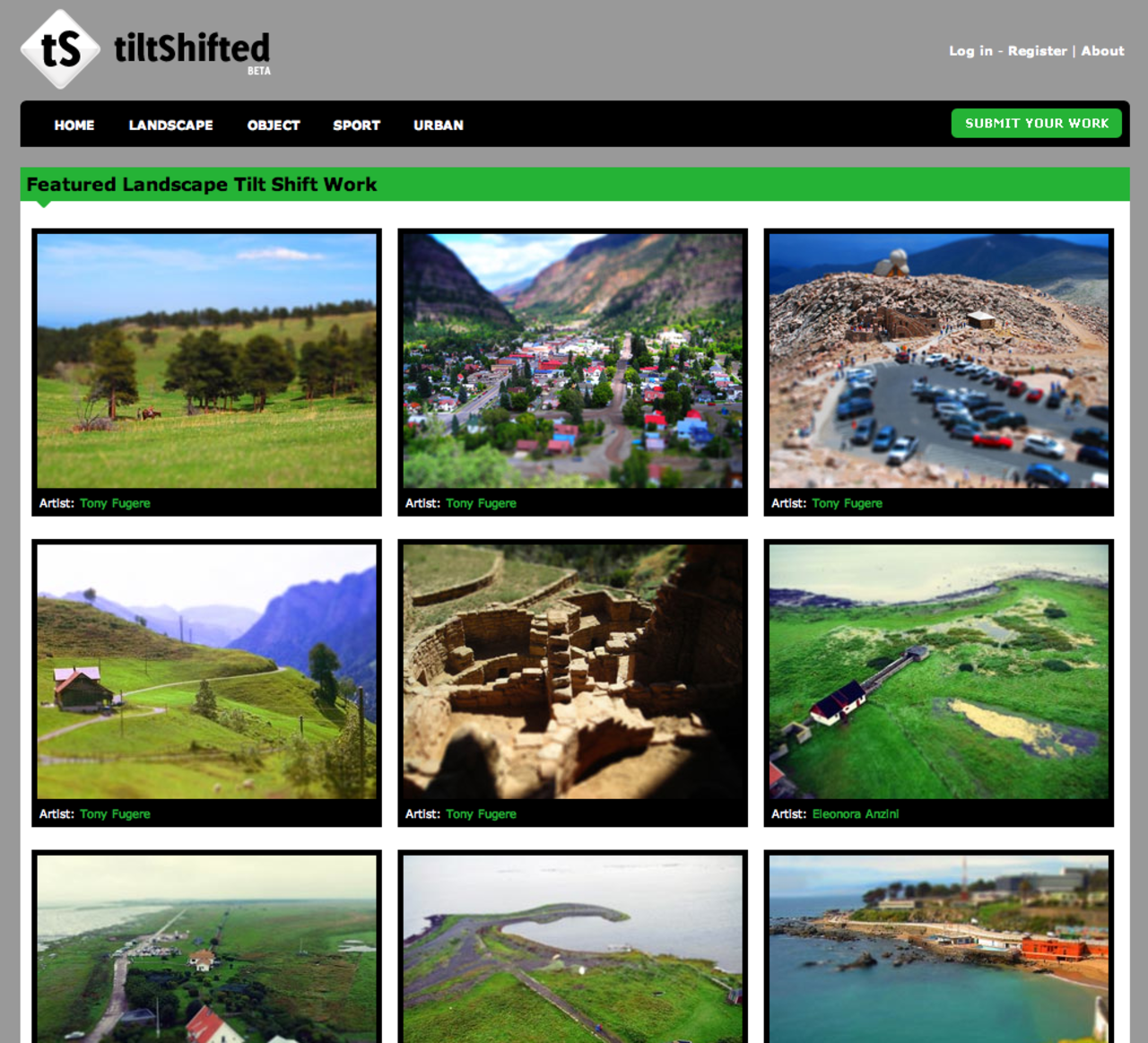Image resolution: width=1148 pixels, height=1043 pixels.
Task: Click the Log in link
Action: [970, 51]
